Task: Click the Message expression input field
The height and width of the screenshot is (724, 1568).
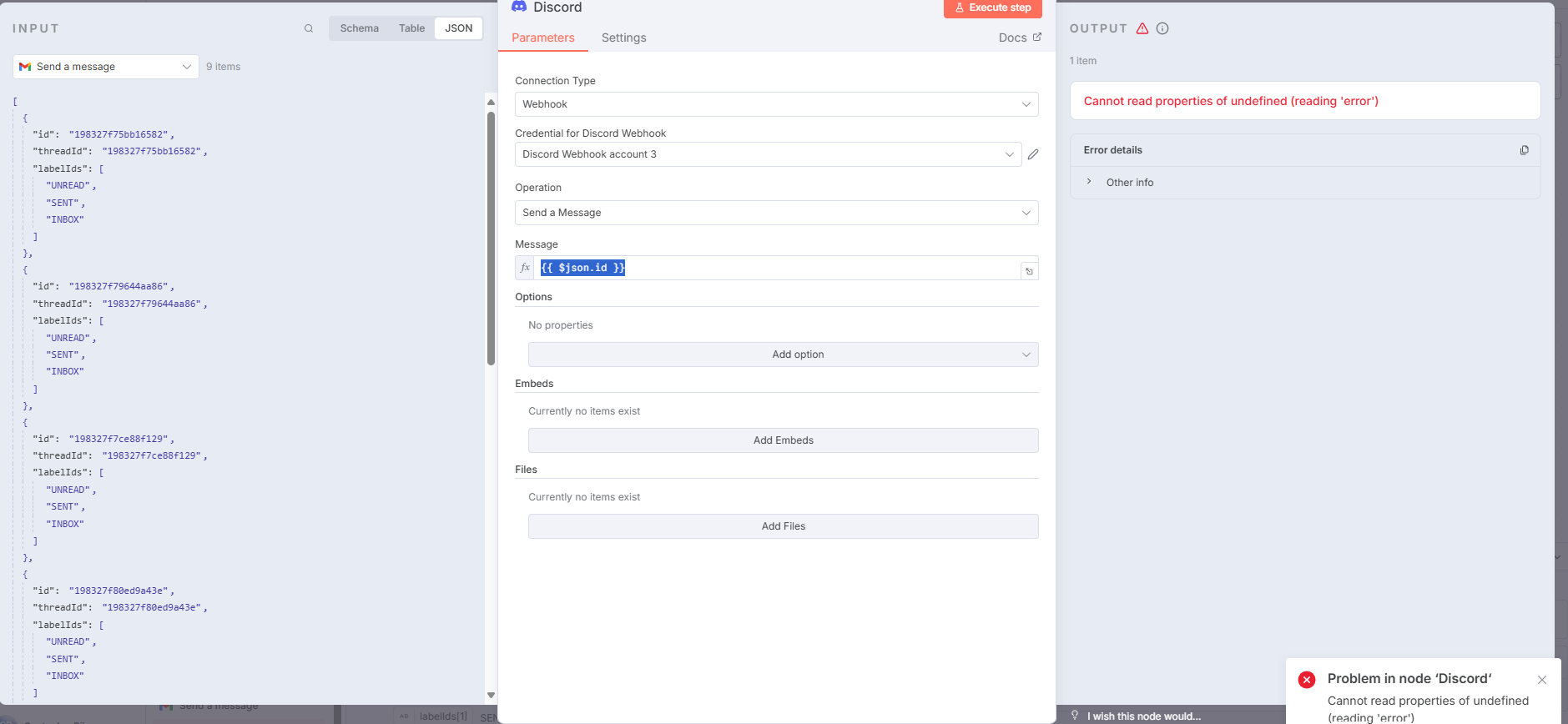Action: coord(776,268)
